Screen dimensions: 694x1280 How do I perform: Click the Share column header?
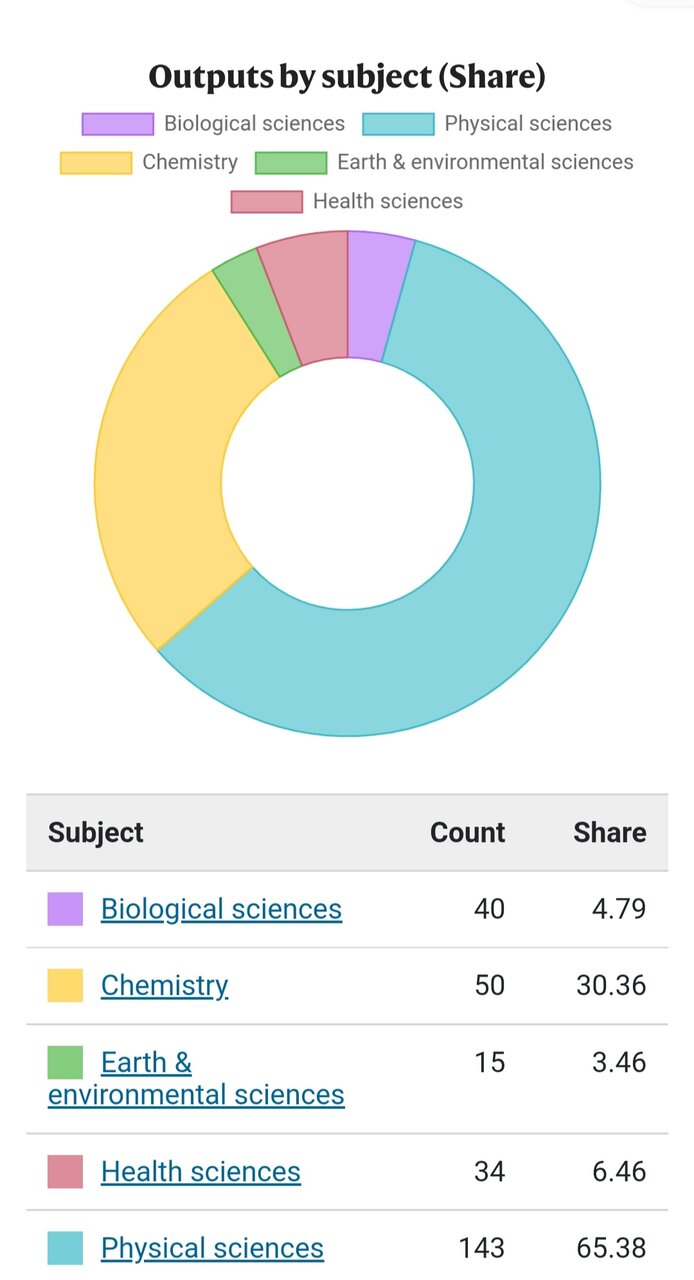pos(609,832)
